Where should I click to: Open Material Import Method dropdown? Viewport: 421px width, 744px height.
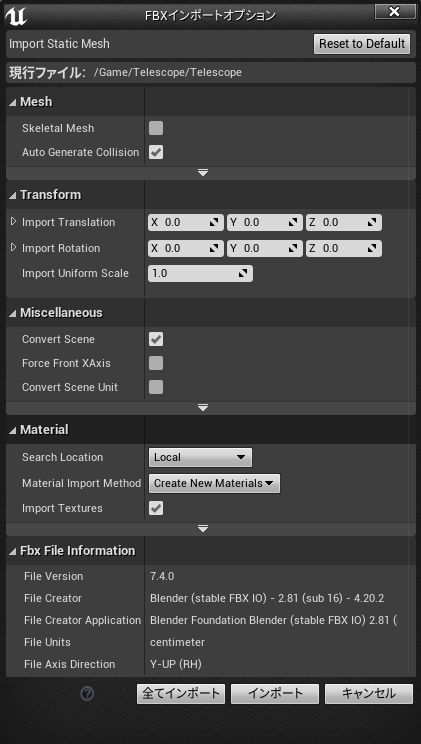coord(214,484)
